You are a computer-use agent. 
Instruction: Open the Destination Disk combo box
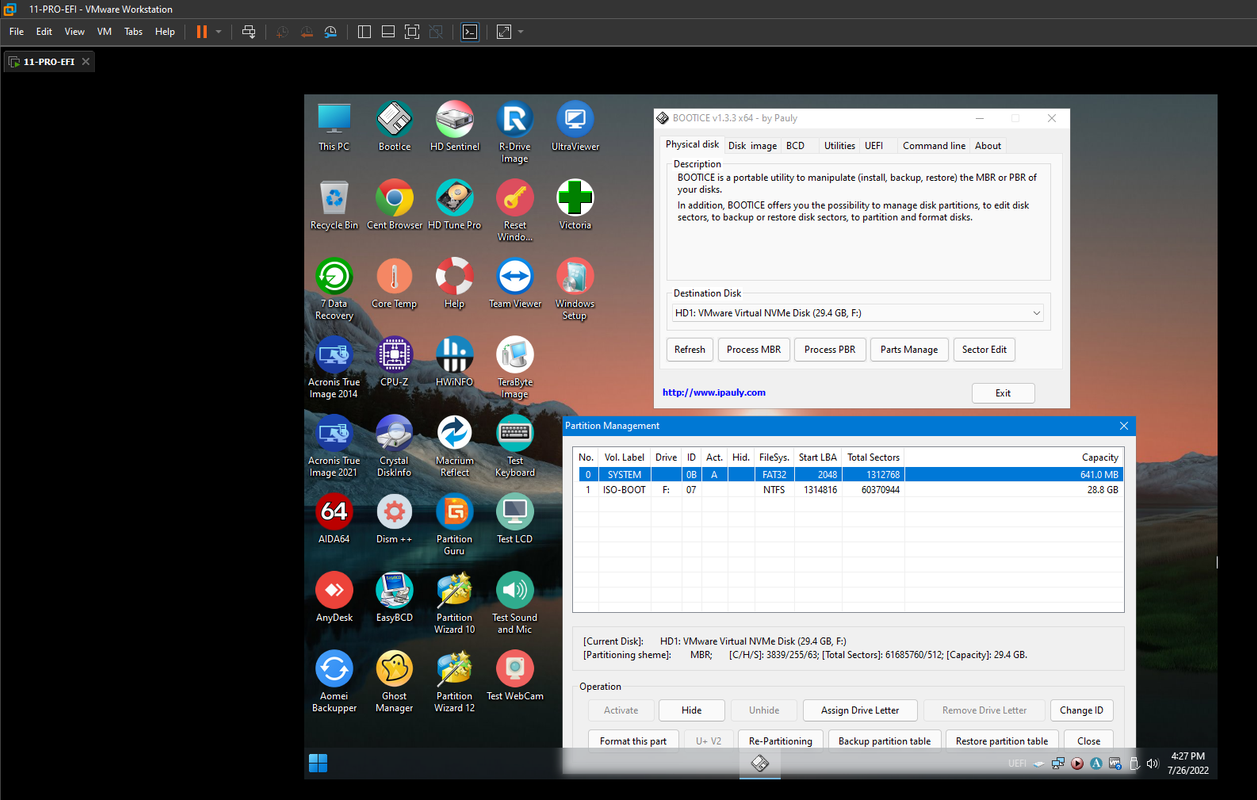858,313
